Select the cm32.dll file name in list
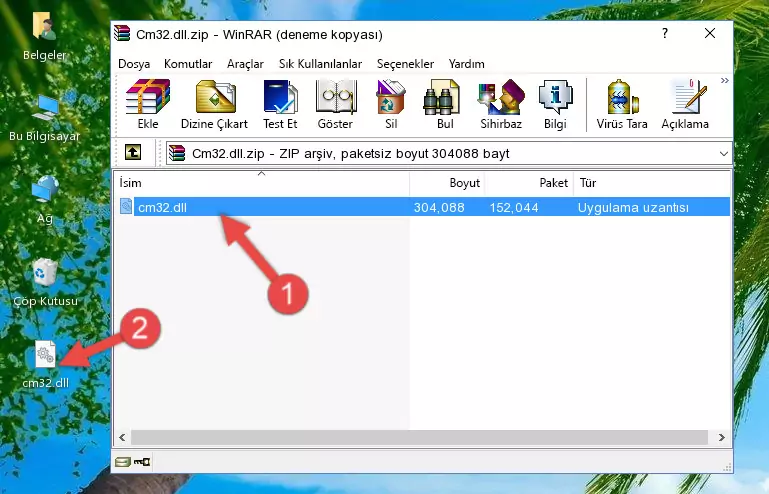 pyautogui.click(x=162, y=208)
